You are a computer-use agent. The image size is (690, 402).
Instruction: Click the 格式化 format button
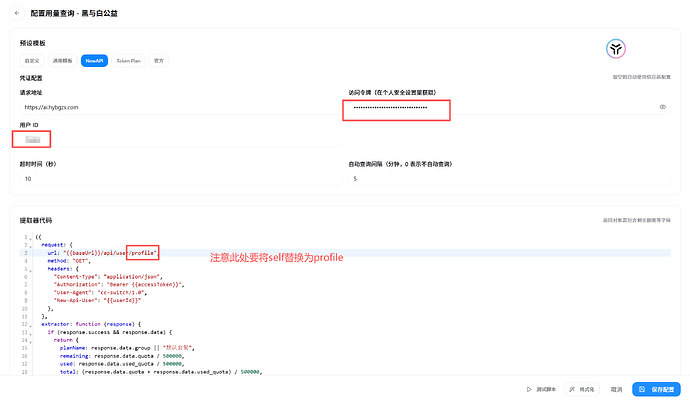[x=582, y=389]
